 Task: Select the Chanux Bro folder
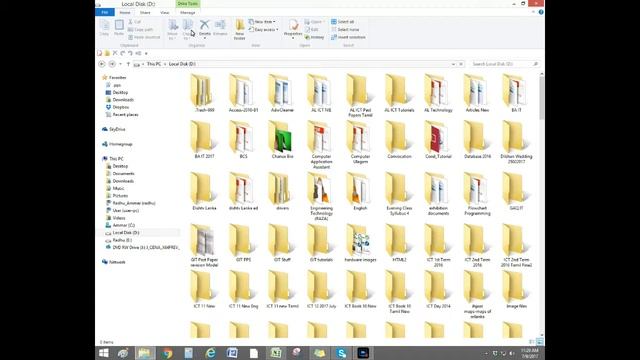pos(282,140)
